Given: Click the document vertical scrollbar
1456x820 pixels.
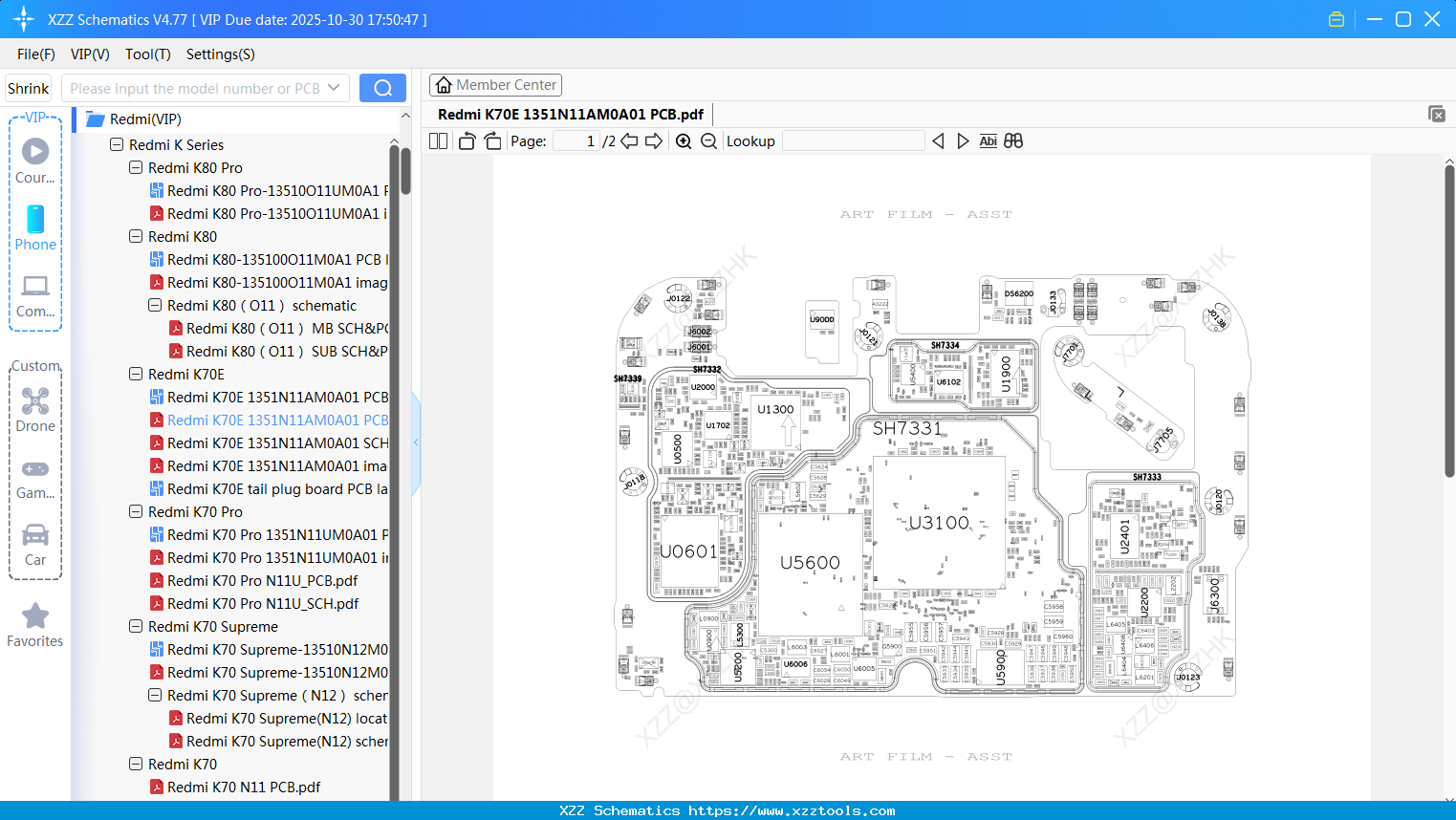Looking at the screenshot, I should pyautogui.click(x=1449, y=321).
